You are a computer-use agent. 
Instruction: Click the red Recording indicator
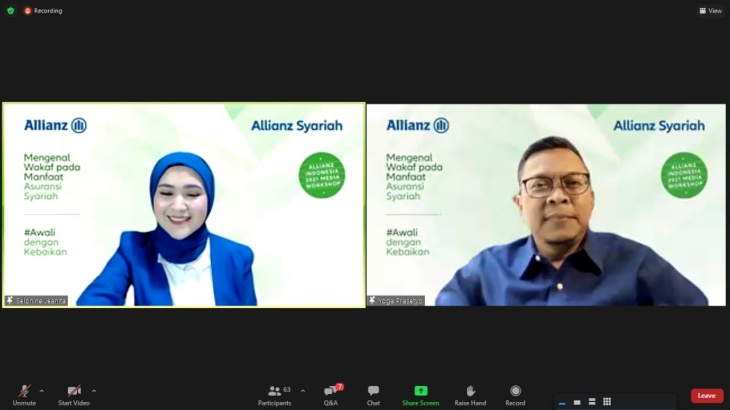[43, 11]
